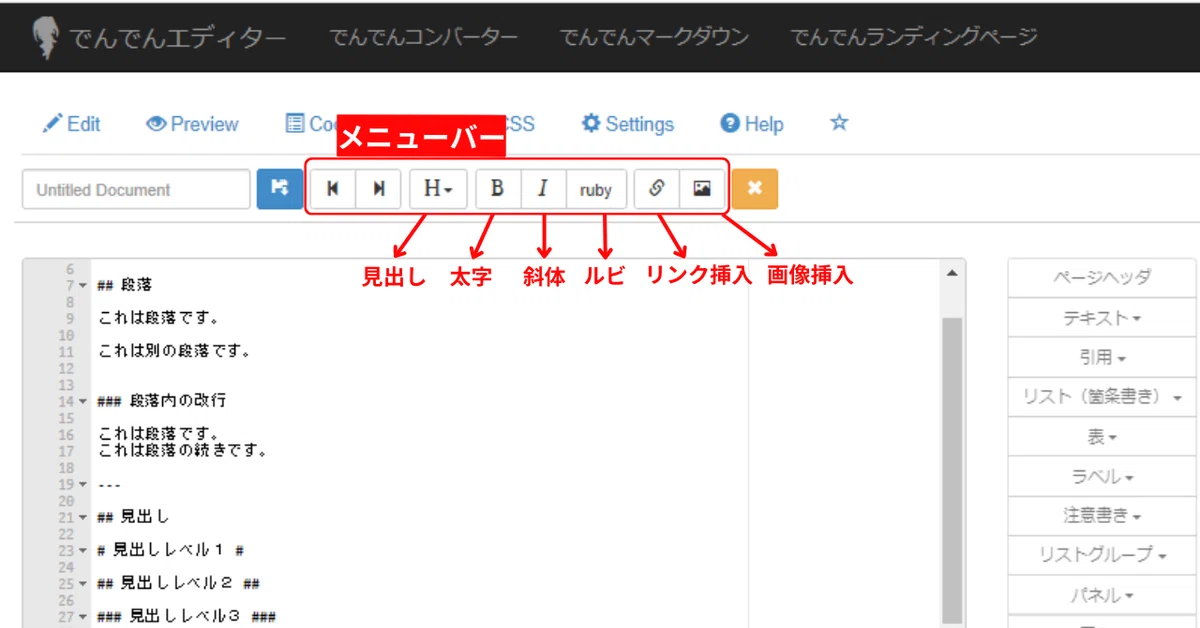This screenshot has width=1200, height=628.
Task: Click the でんでんエディター logo
Action: [158, 38]
